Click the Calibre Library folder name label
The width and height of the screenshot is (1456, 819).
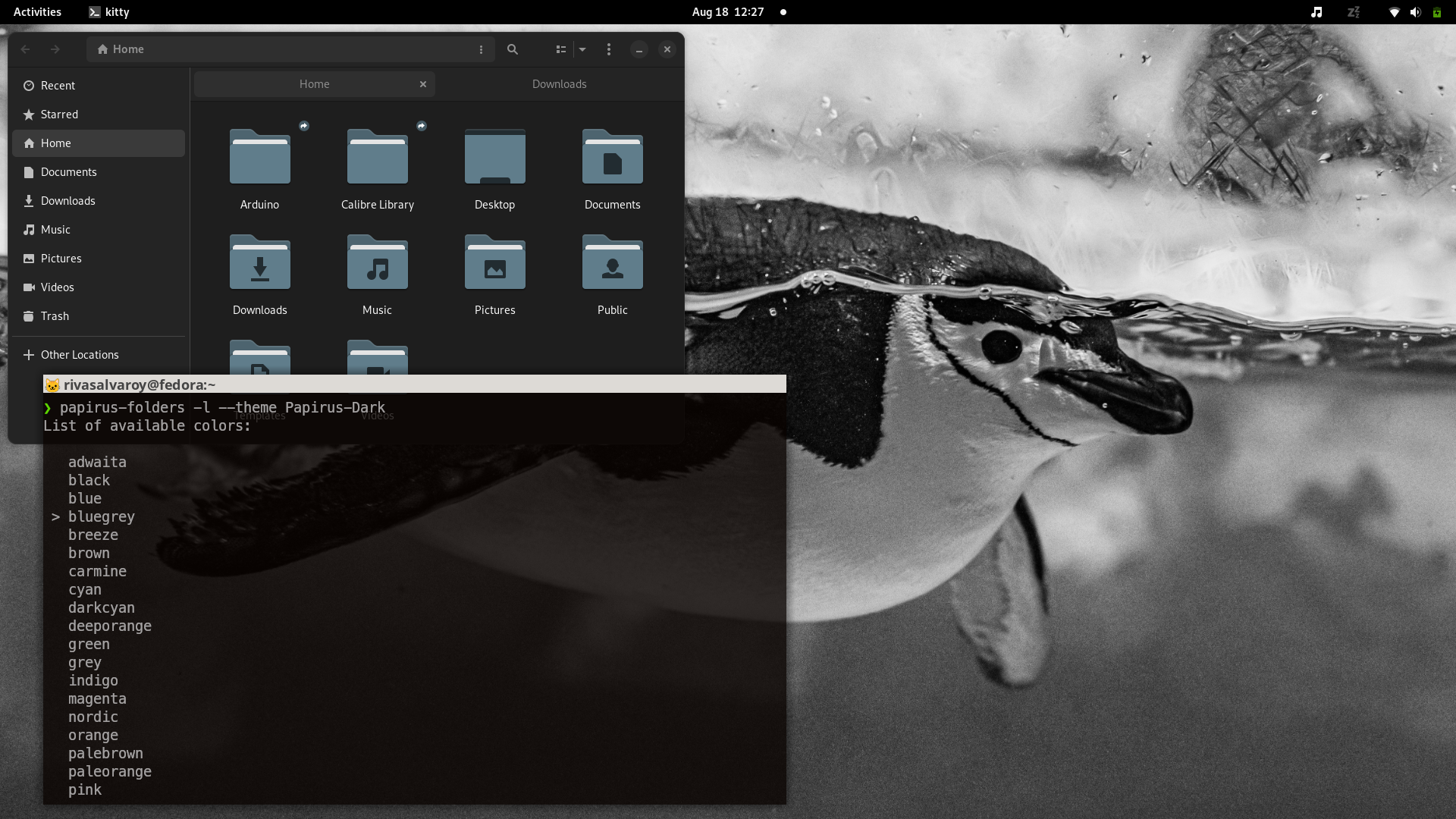tap(377, 205)
